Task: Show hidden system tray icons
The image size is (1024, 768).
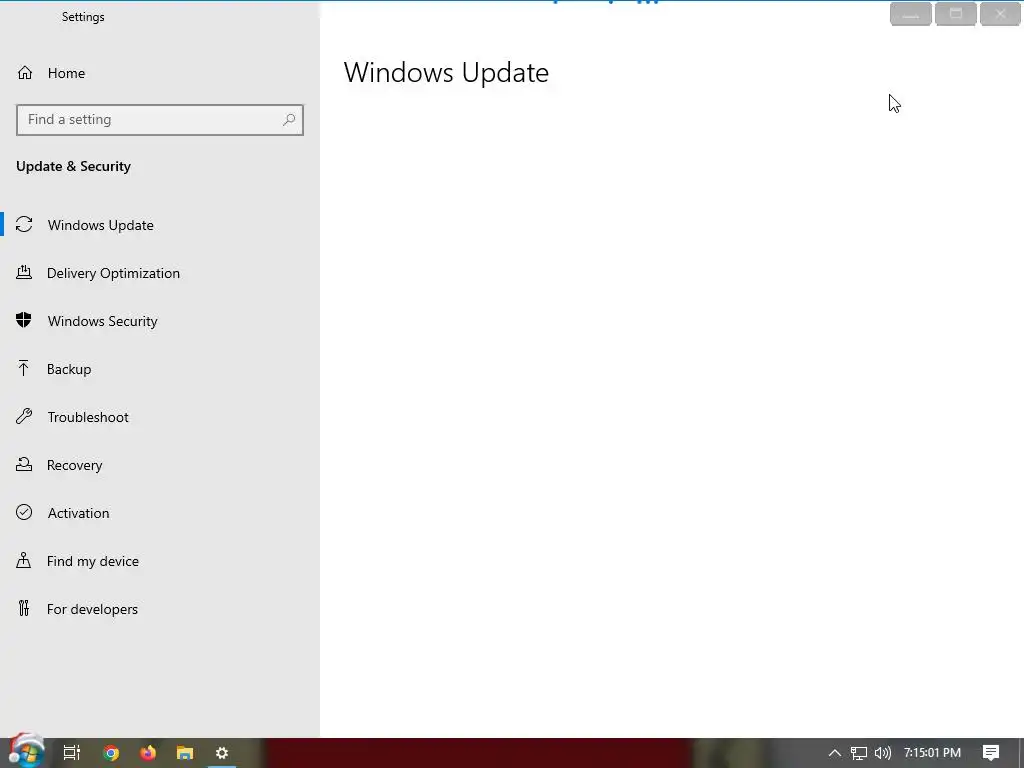Action: pos(835,753)
